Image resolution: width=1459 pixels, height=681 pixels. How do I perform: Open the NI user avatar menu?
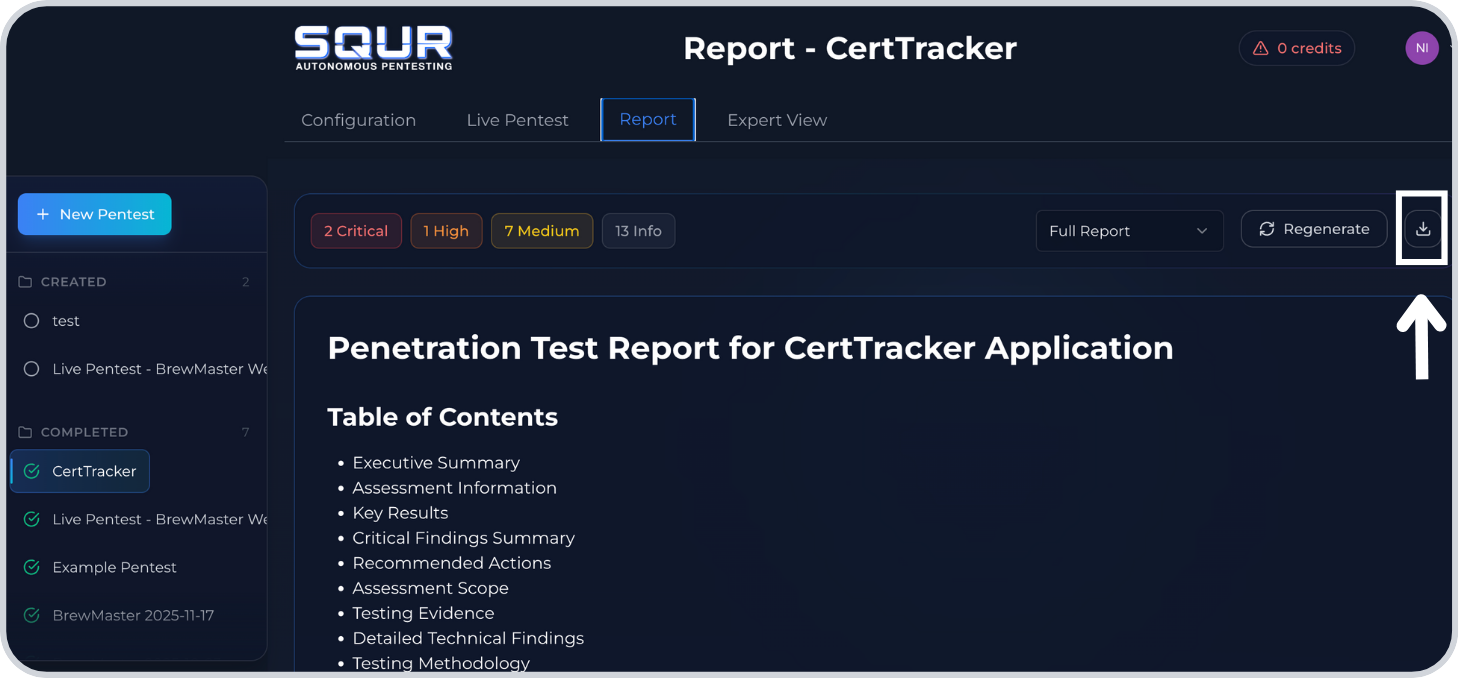[x=1421, y=48]
